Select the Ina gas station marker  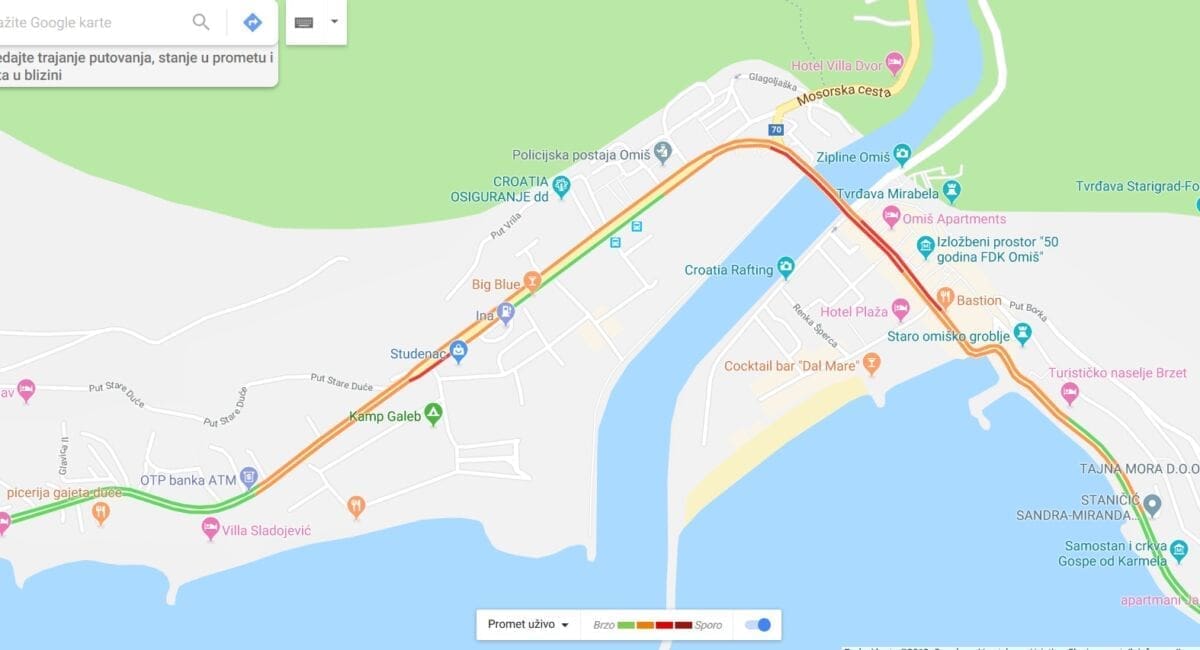(506, 313)
